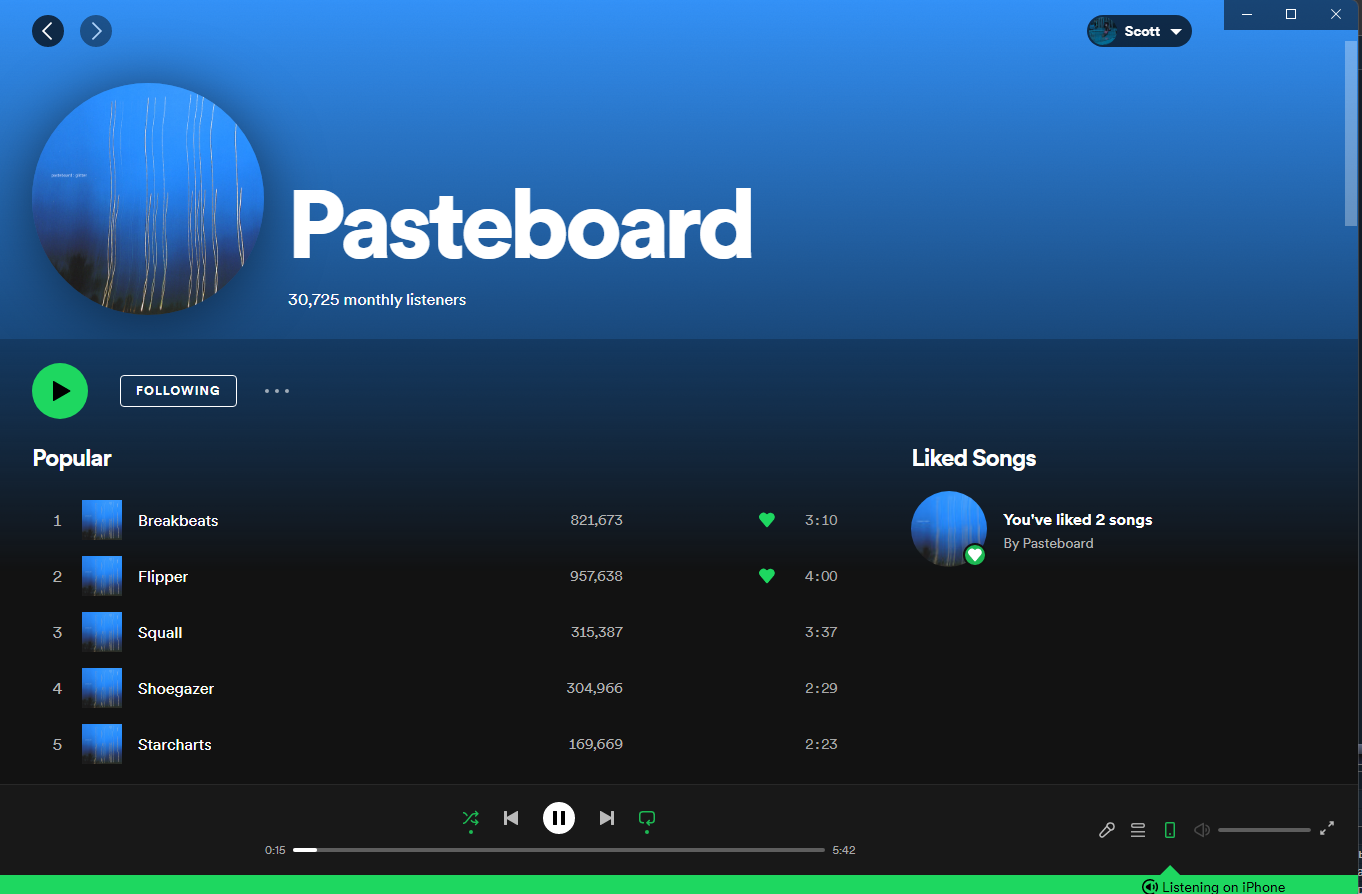
Task: Click the Liked Songs section heading
Action: point(974,458)
